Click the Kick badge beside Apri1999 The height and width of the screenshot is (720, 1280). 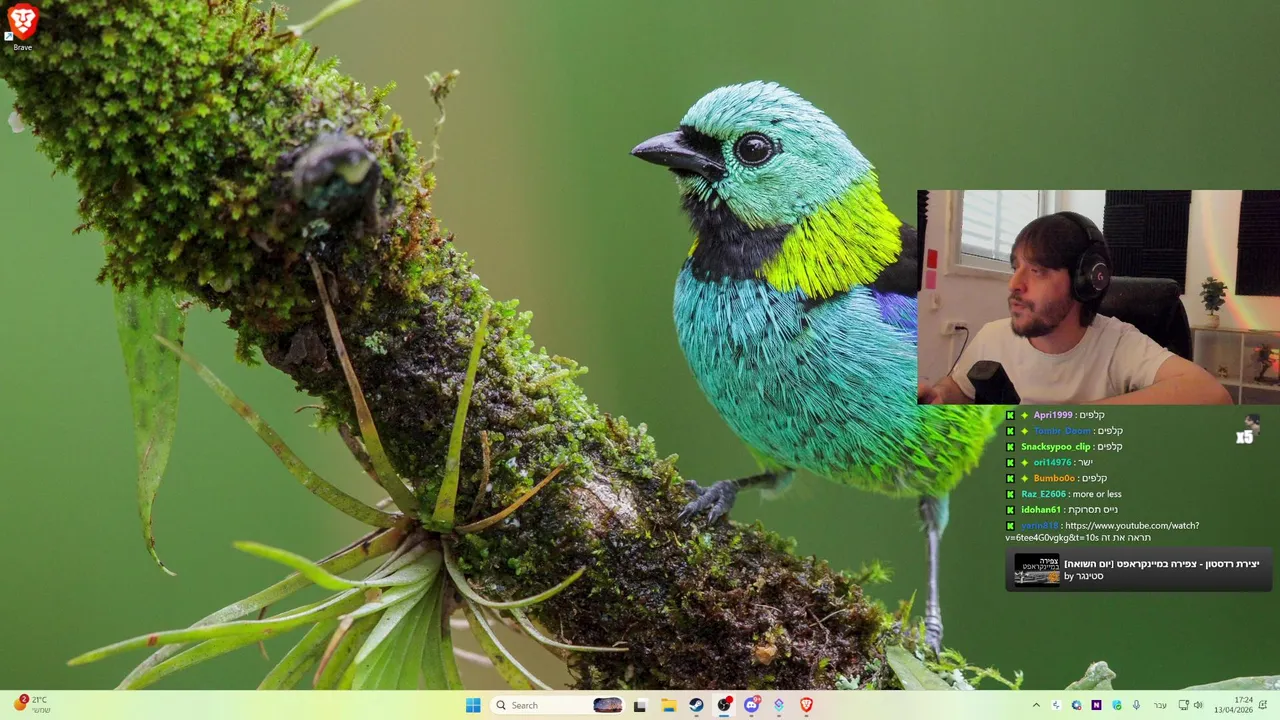pos(1010,415)
